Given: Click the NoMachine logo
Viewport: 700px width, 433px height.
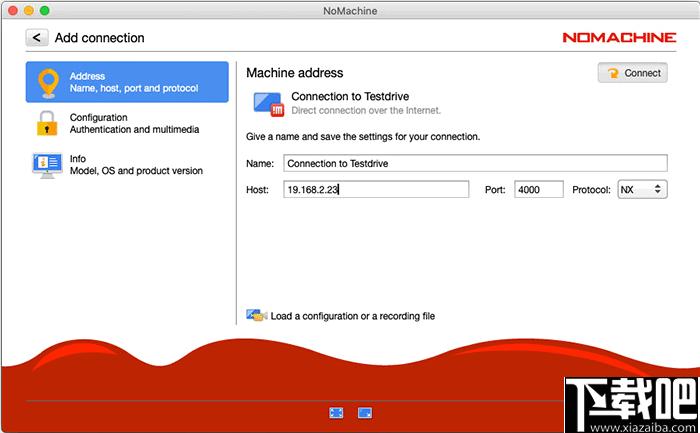Looking at the screenshot, I should (x=619, y=37).
